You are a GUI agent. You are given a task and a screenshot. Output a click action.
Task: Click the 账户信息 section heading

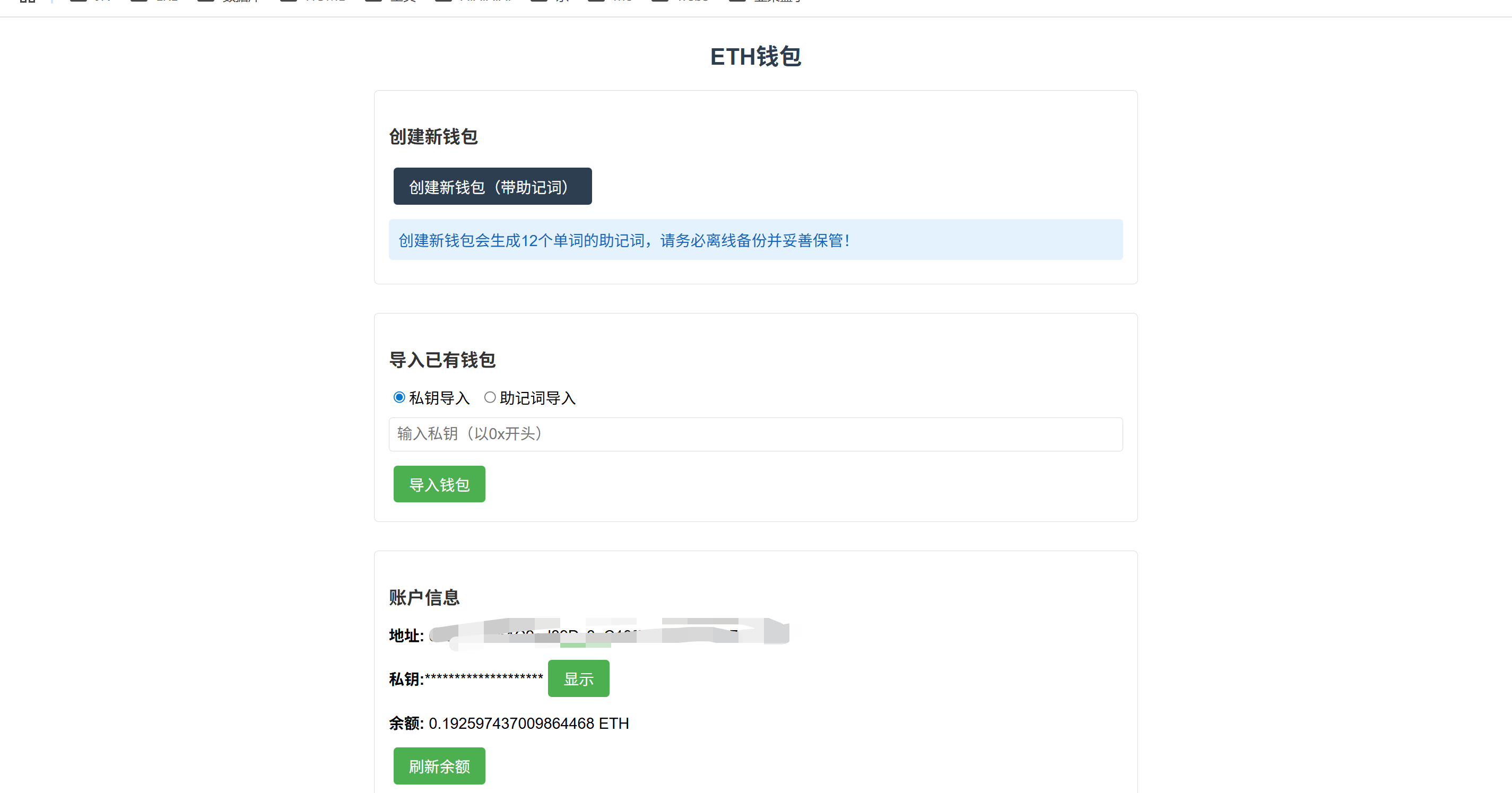coord(424,598)
